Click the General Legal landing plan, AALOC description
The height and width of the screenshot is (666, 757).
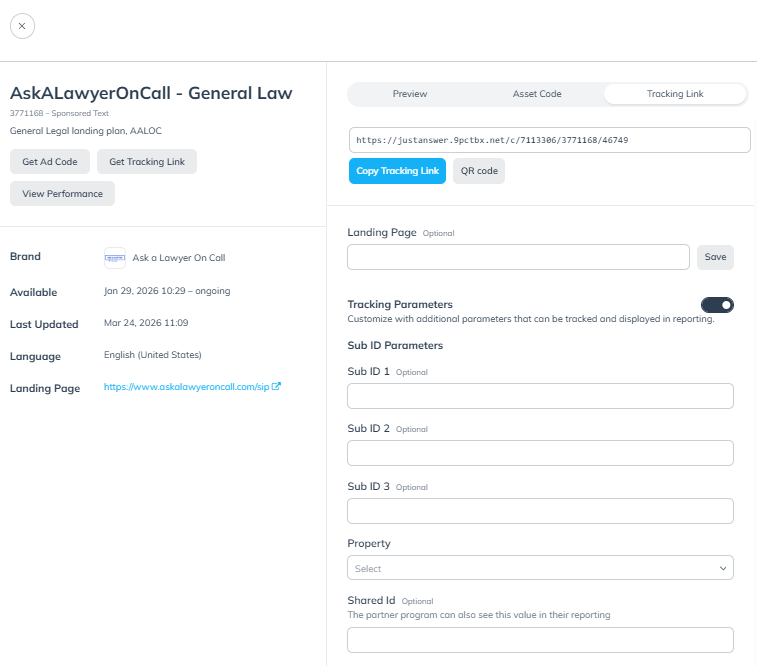85,131
